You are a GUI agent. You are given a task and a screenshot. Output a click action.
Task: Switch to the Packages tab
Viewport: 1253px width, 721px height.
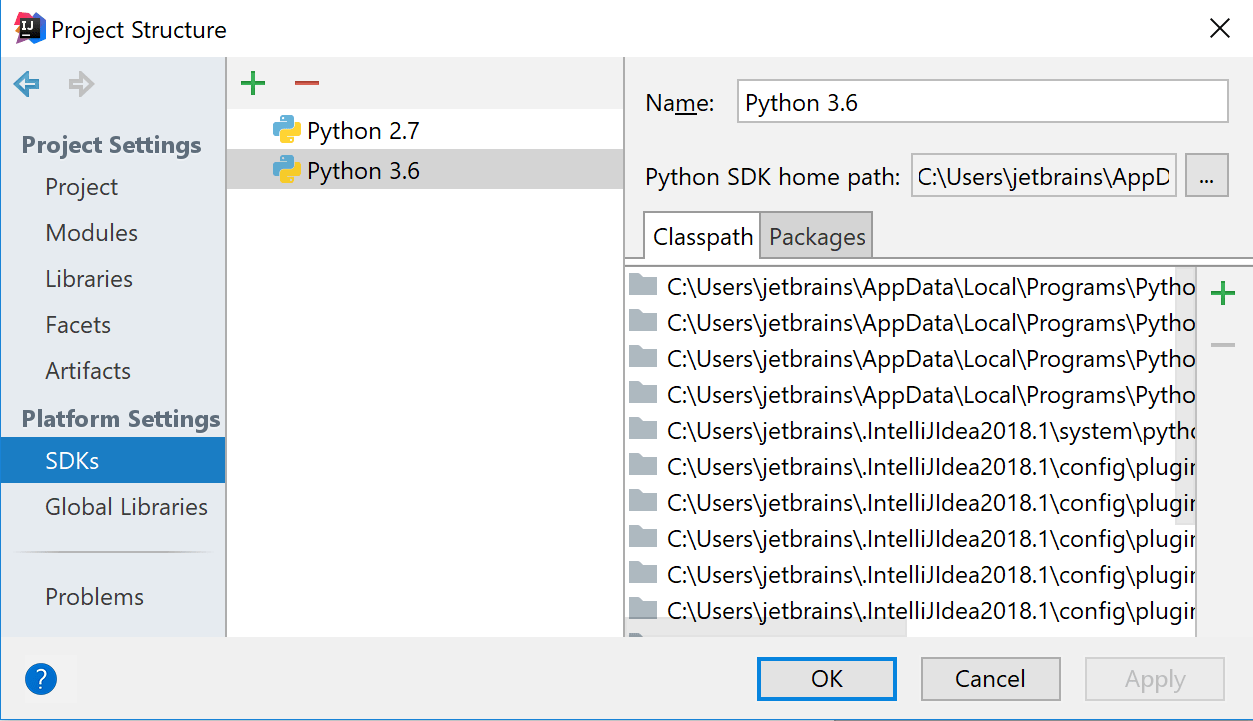pyautogui.click(x=816, y=235)
